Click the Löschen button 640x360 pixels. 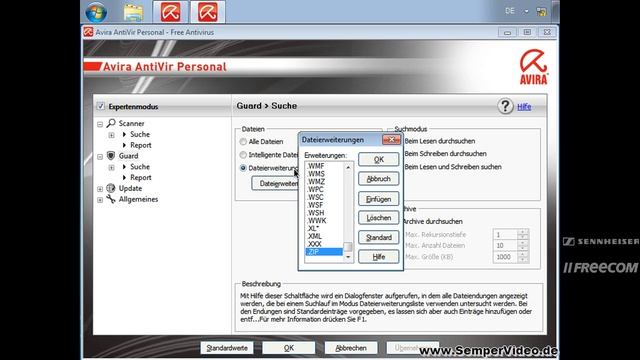(x=378, y=218)
